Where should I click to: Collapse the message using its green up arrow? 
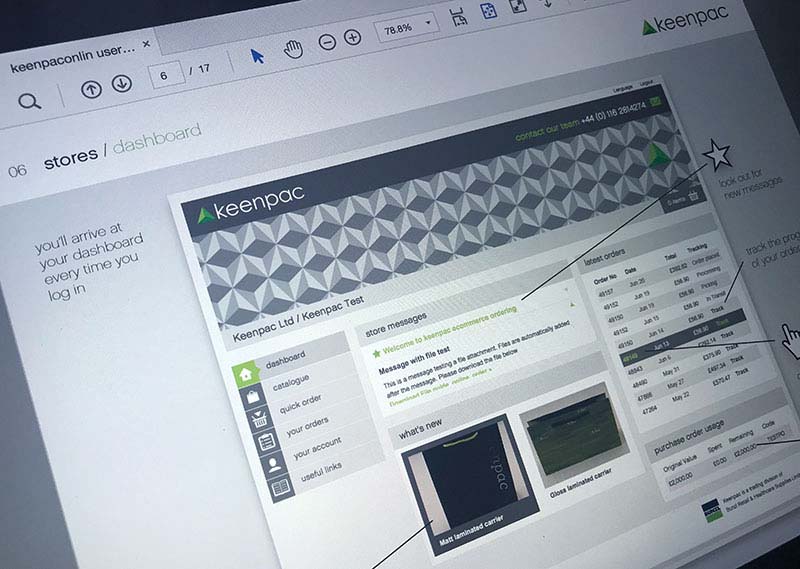click(572, 305)
